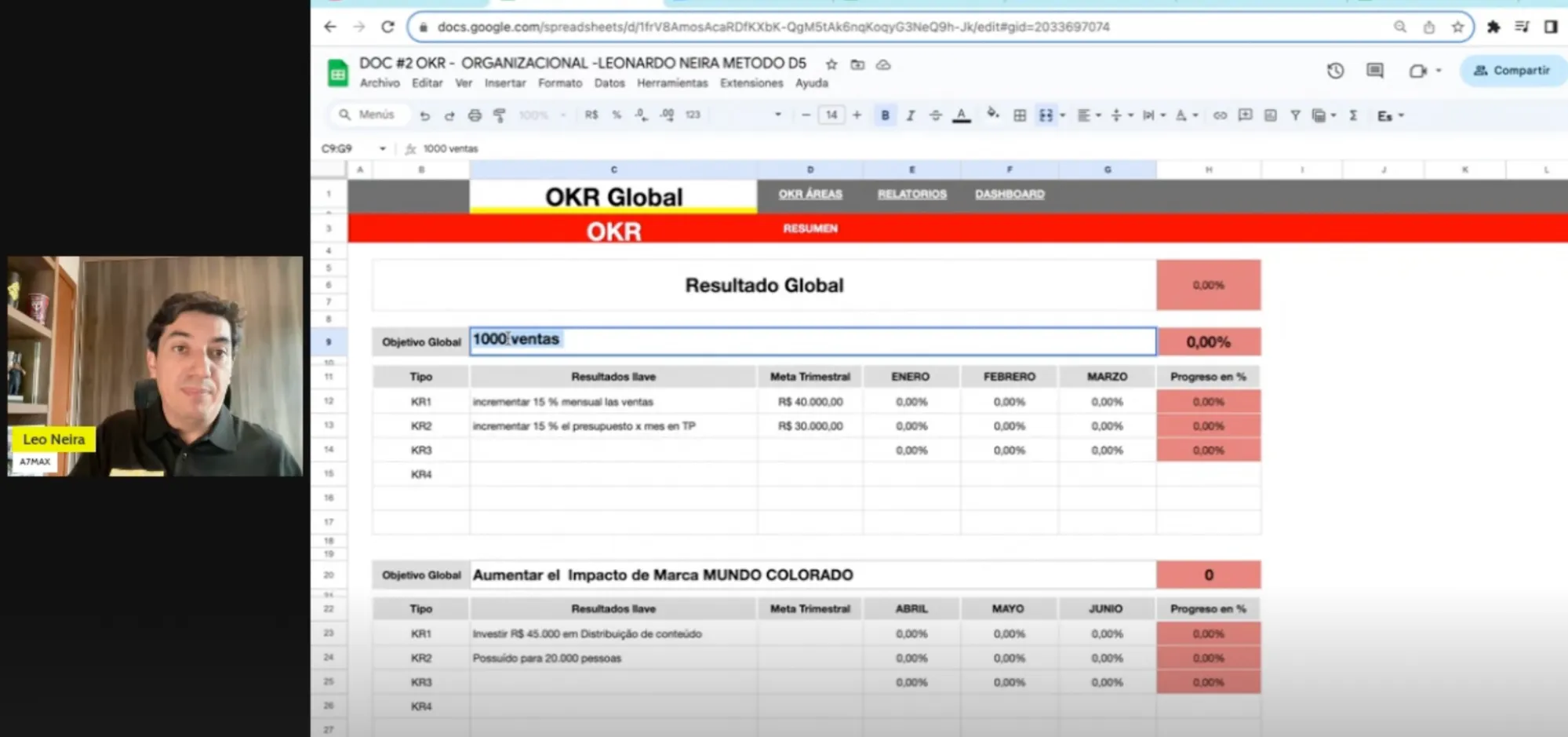Toggle bold formatting
Screen dimensions: 1568x737
pos(885,115)
